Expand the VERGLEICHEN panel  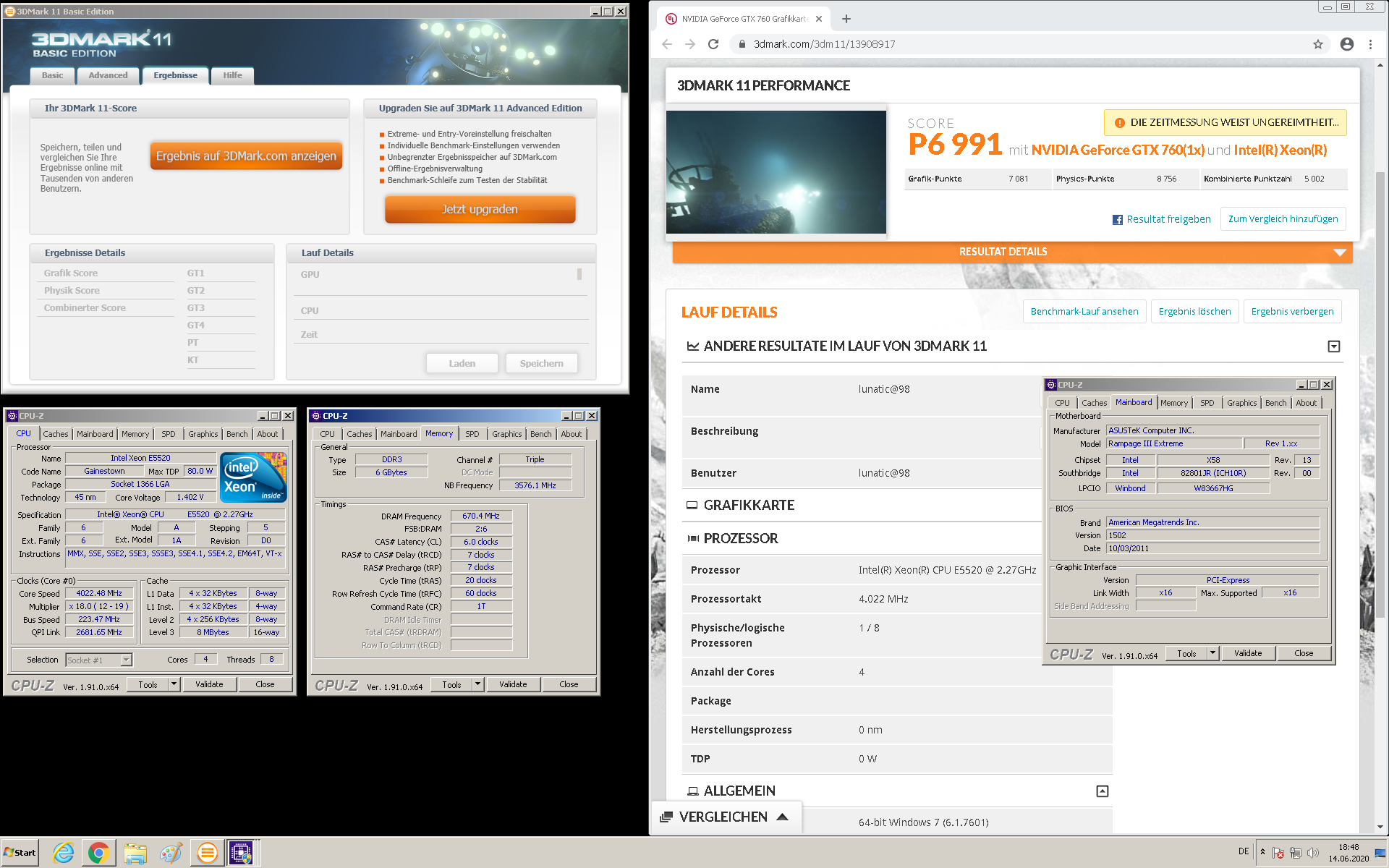click(726, 817)
